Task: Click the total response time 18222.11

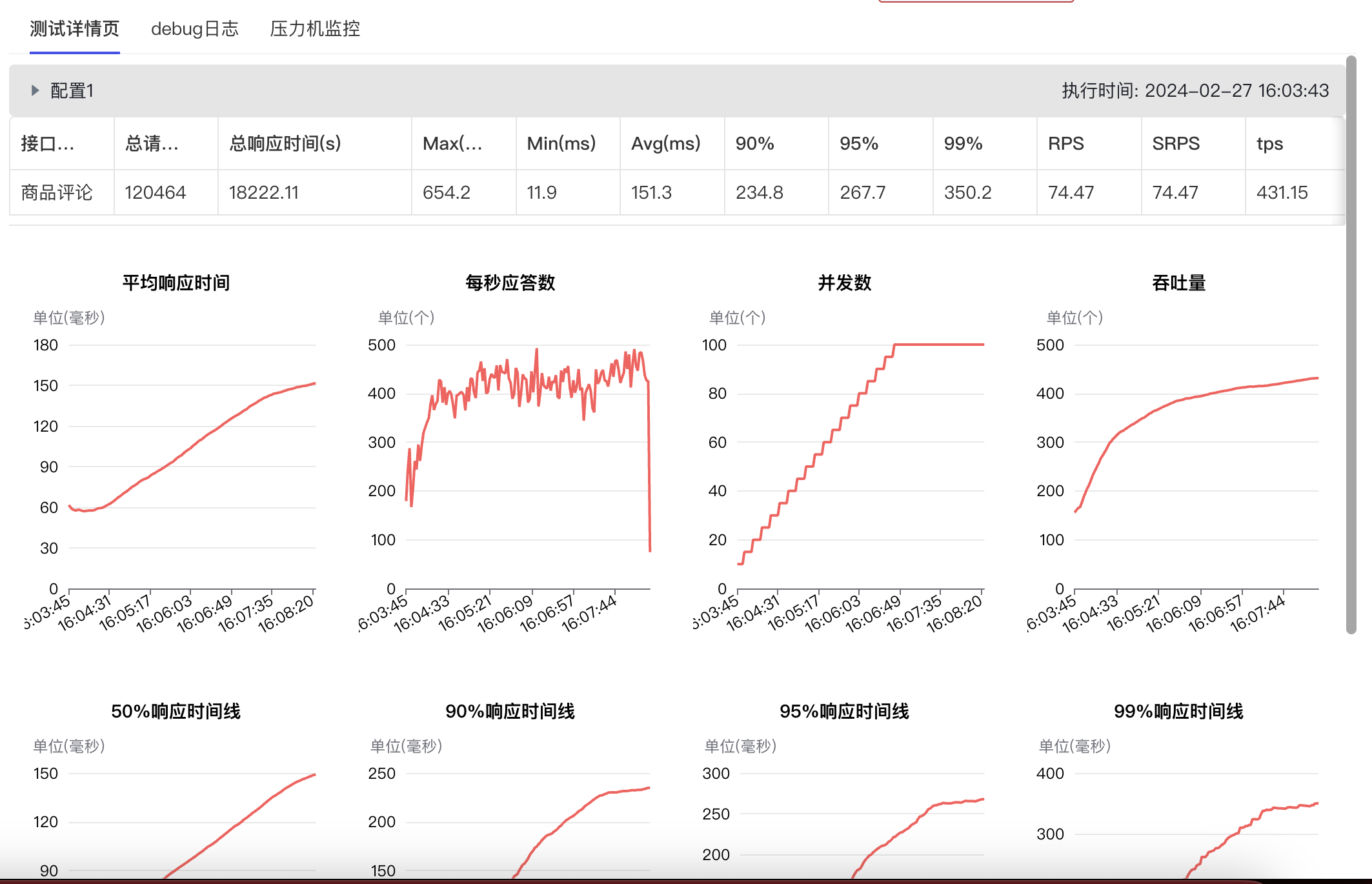Action: [x=264, y=192]
